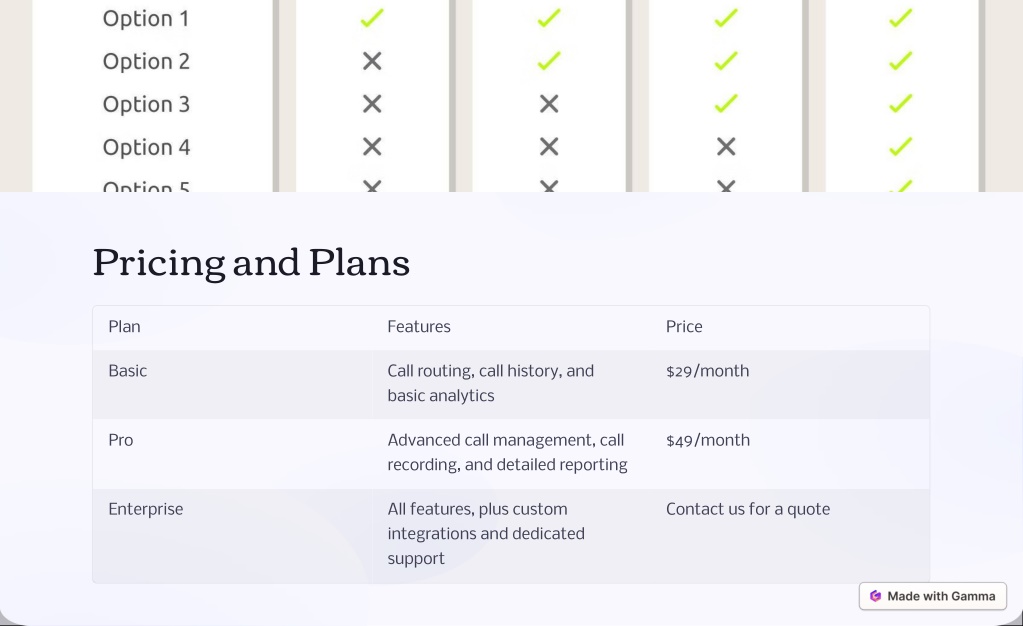Click the Option 2 second column checkmark
The width and height of the screenshot is (1023, 626).
[x=549, y=61]
